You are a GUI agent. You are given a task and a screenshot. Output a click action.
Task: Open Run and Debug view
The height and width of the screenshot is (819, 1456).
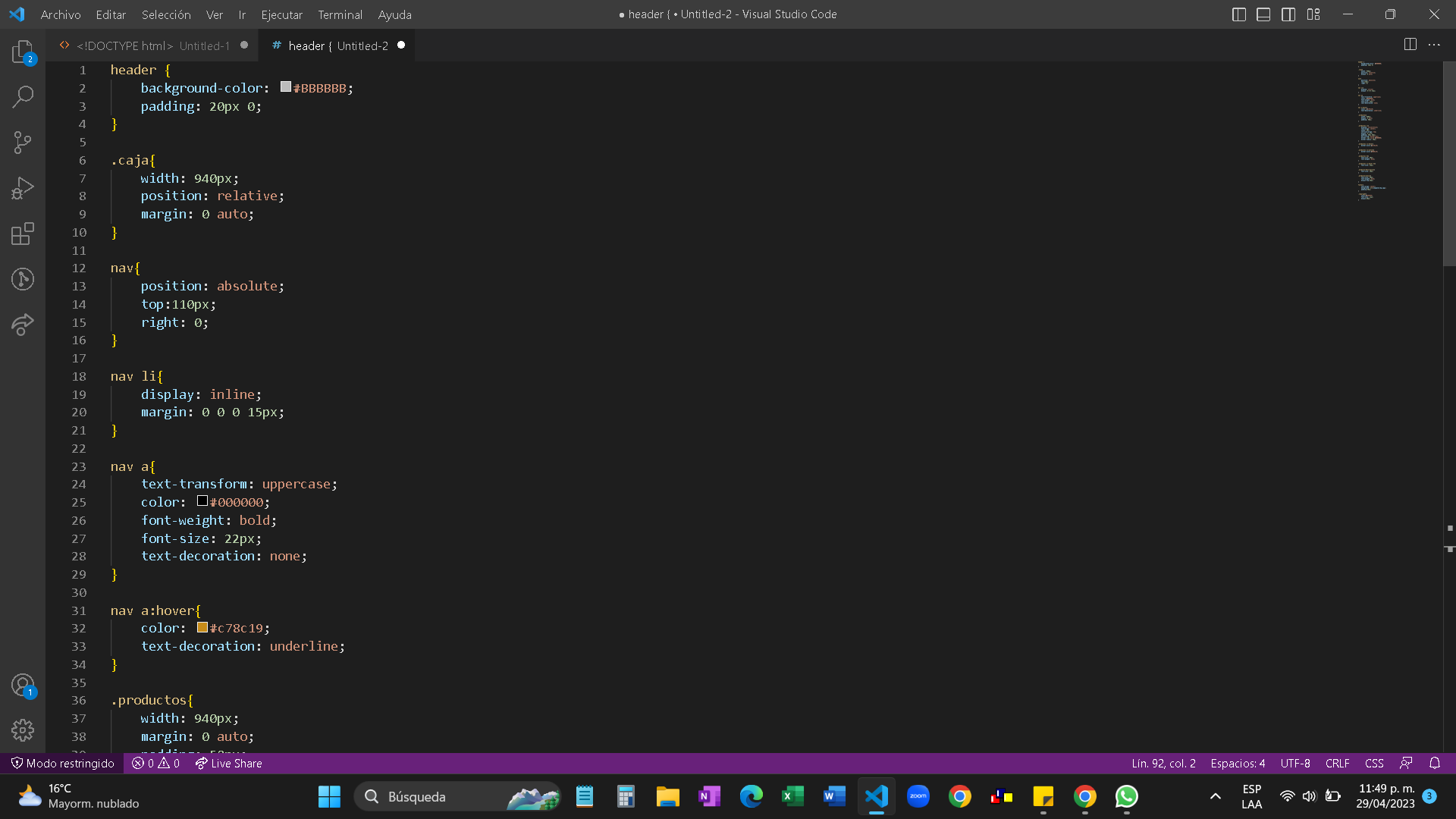pyautogui.click(x=23, y=188)
